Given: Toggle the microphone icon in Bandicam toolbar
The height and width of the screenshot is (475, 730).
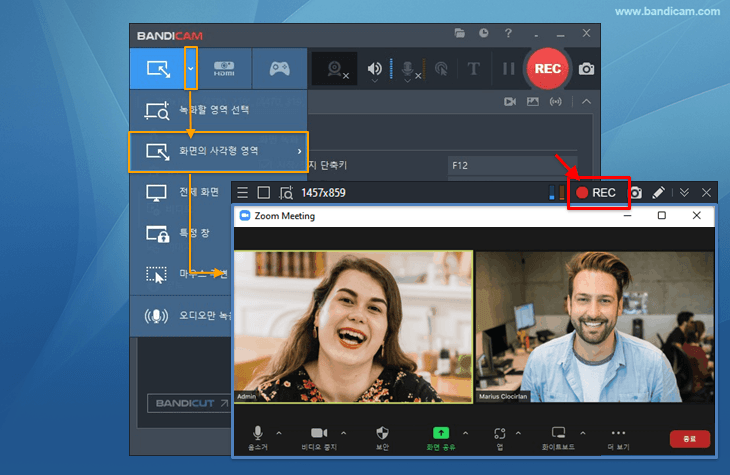Looking at the screenshot, I should 408,69.
